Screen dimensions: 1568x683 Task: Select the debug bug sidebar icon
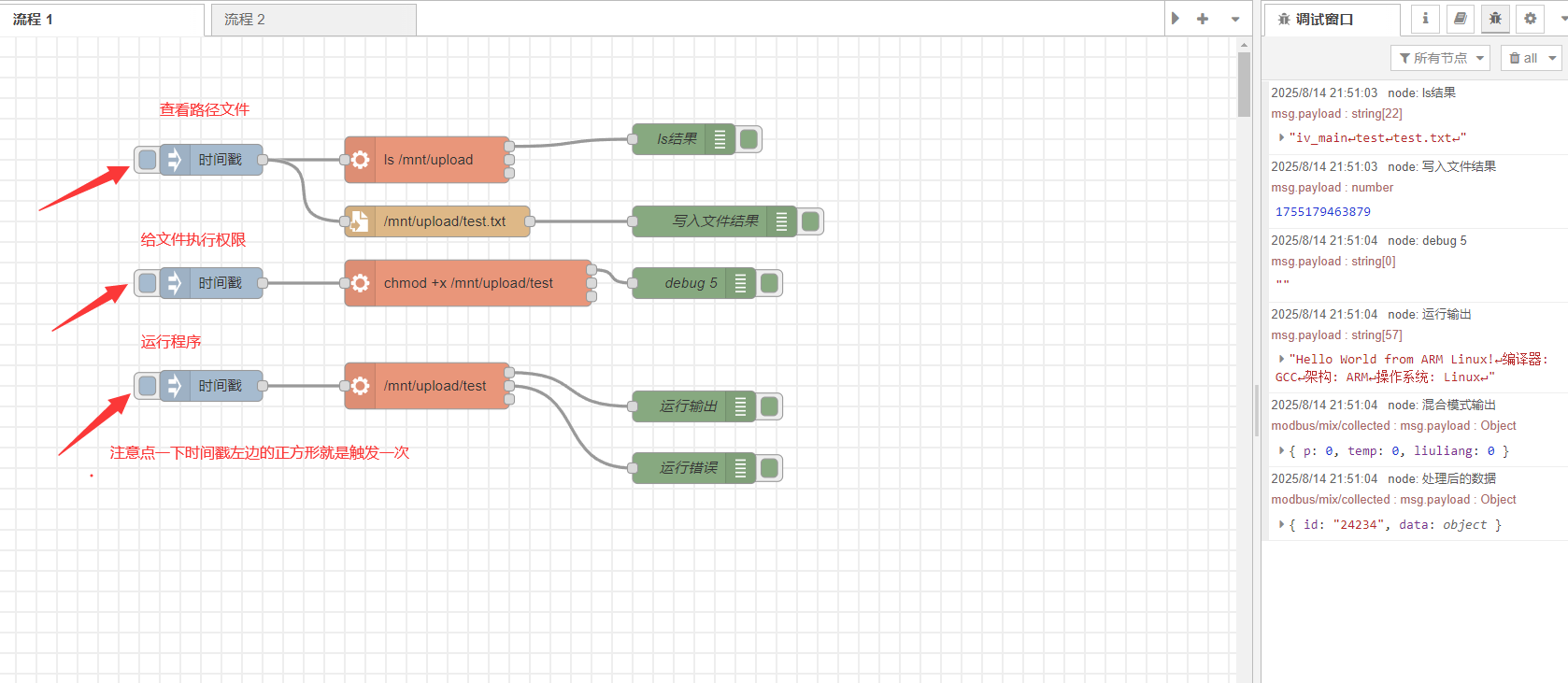(x=1495, y=19)
